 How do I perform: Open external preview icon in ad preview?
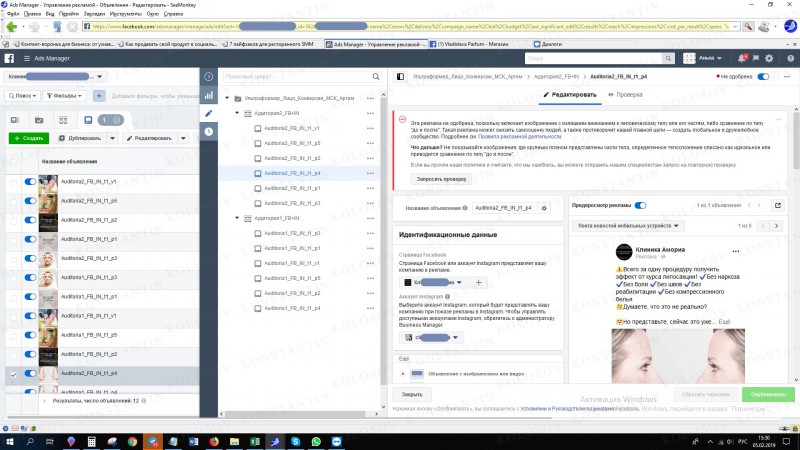tap(778, 205)
